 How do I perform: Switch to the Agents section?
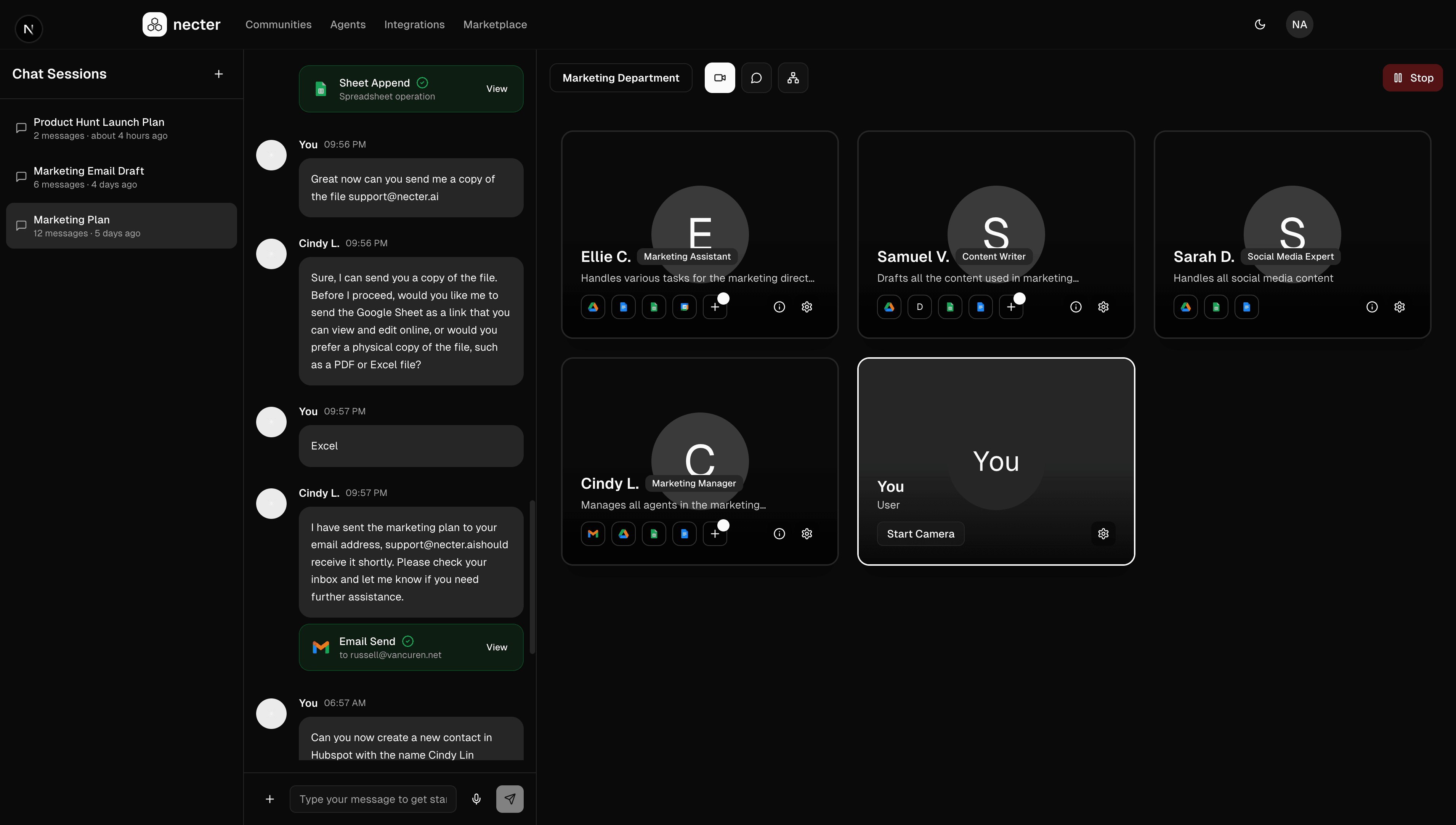348,24
